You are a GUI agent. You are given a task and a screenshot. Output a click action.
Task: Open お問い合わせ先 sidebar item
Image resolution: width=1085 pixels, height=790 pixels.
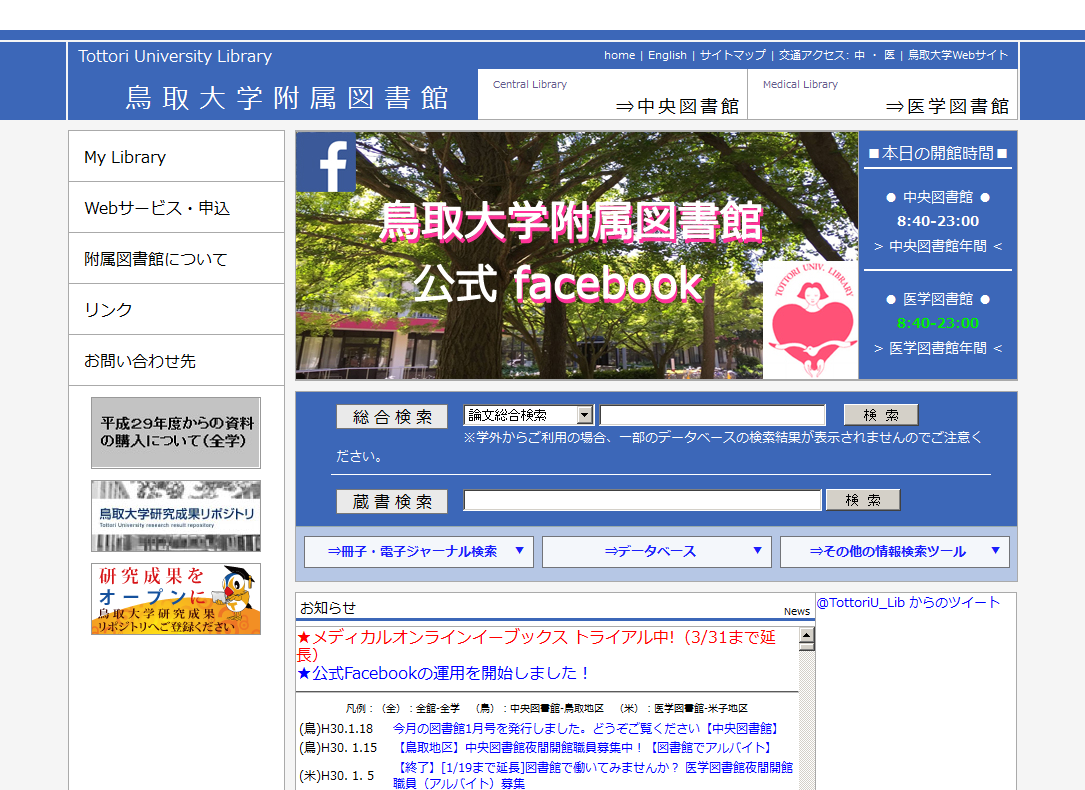point(176,360)
